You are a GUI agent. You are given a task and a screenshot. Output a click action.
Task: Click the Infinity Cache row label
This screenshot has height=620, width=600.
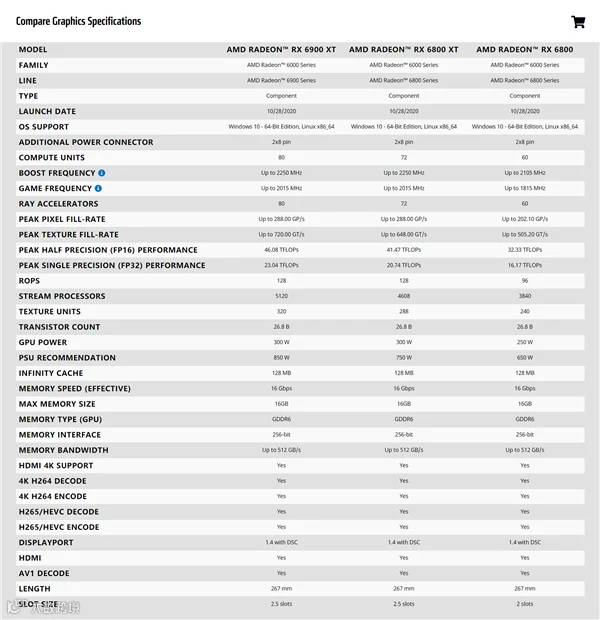point(51,373)
